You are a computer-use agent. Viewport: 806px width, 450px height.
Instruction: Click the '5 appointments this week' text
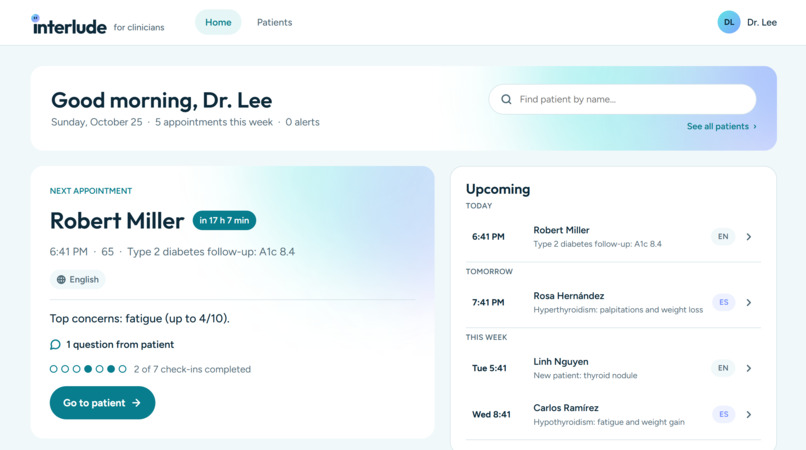(214, 122)
